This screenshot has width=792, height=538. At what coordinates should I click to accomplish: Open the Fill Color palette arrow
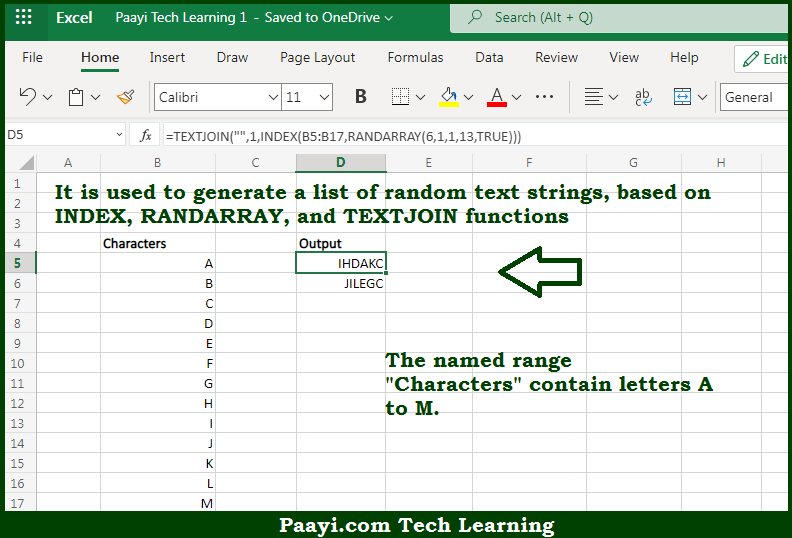(468, 97)
